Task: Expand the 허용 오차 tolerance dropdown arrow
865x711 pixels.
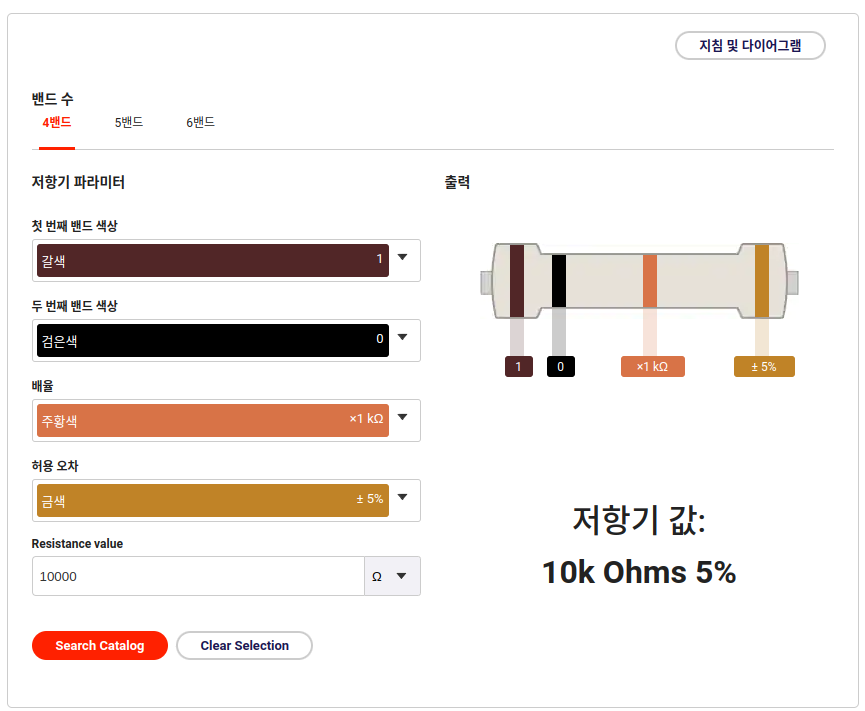Action: [x=403, y=497]
